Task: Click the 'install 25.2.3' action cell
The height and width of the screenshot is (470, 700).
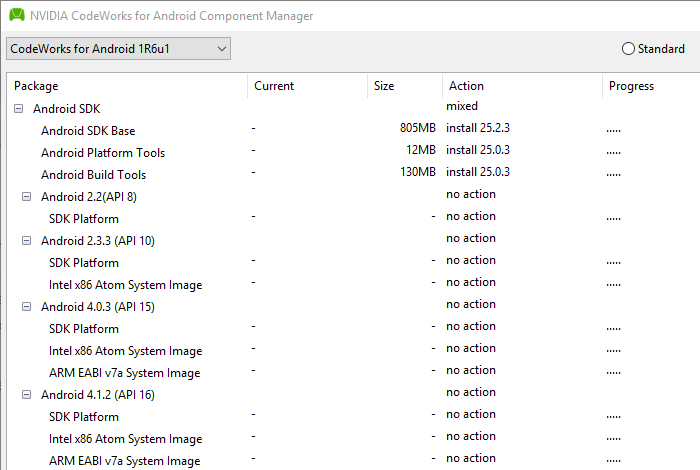Action: pos(478,128)
